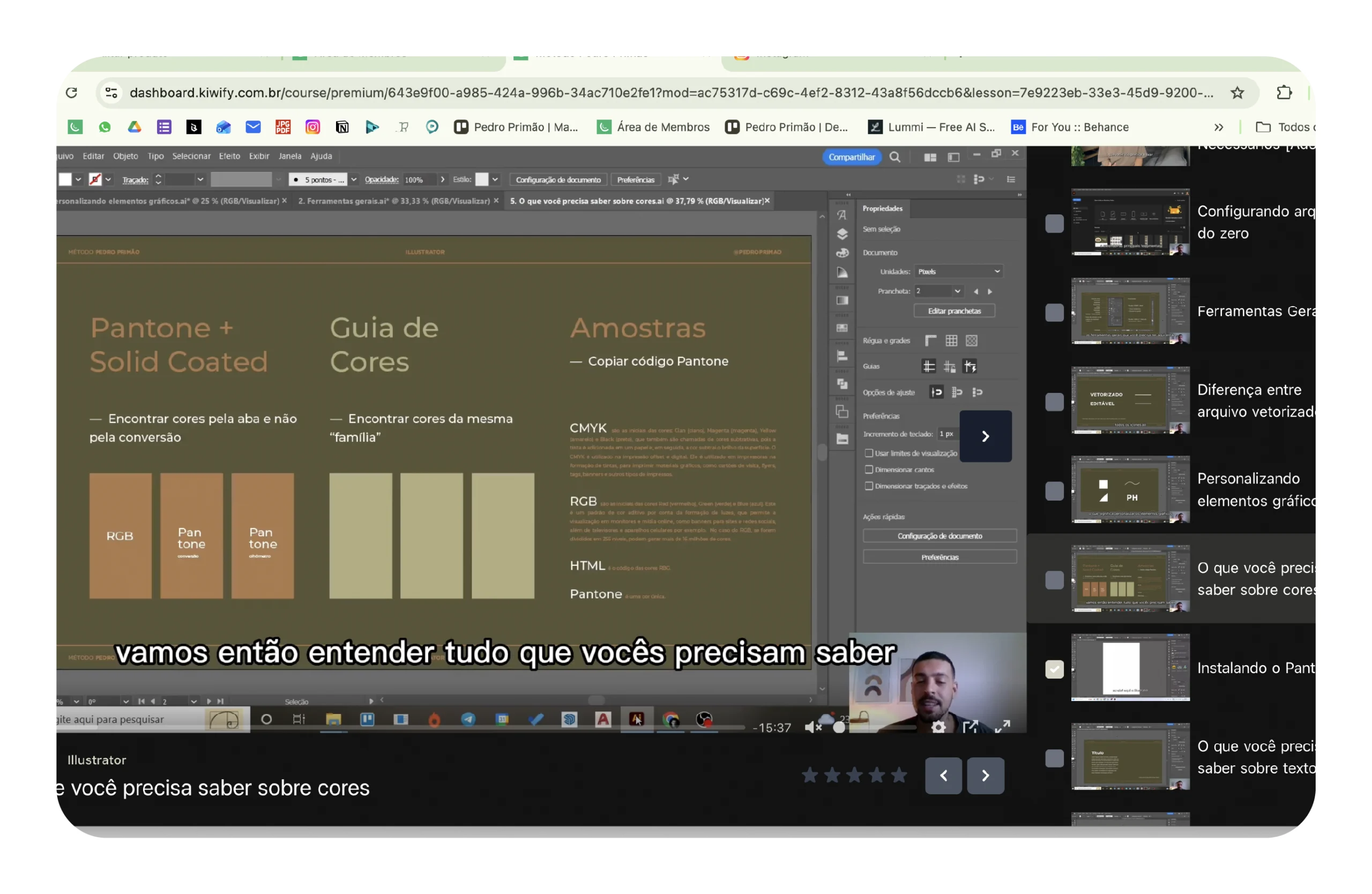This screenshot has width=1372, height=894.
Task: Select the Propriedades panel tab
Action: click(x=883, y=208)
